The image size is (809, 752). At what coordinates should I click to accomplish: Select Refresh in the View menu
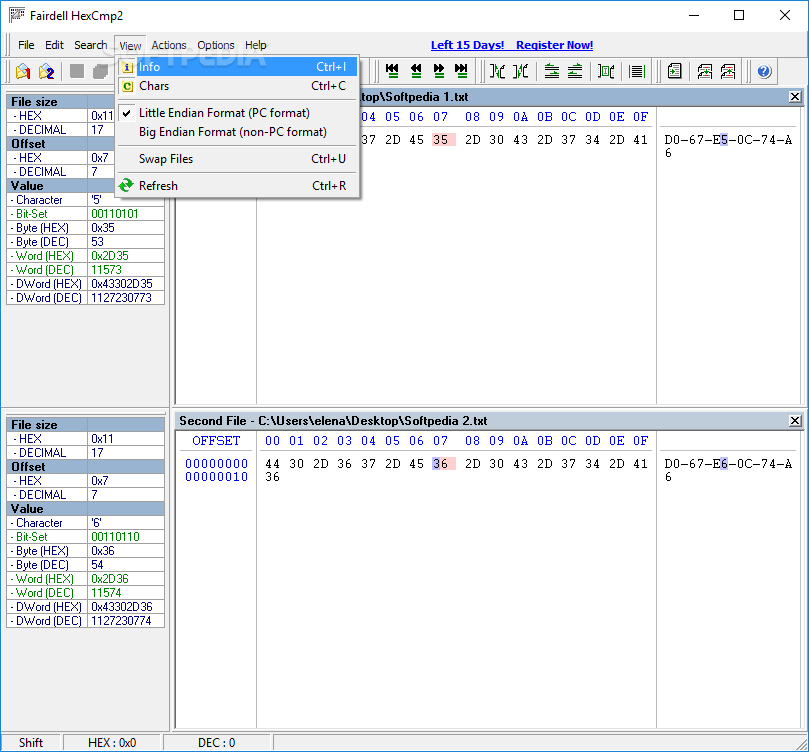[158, 186]
